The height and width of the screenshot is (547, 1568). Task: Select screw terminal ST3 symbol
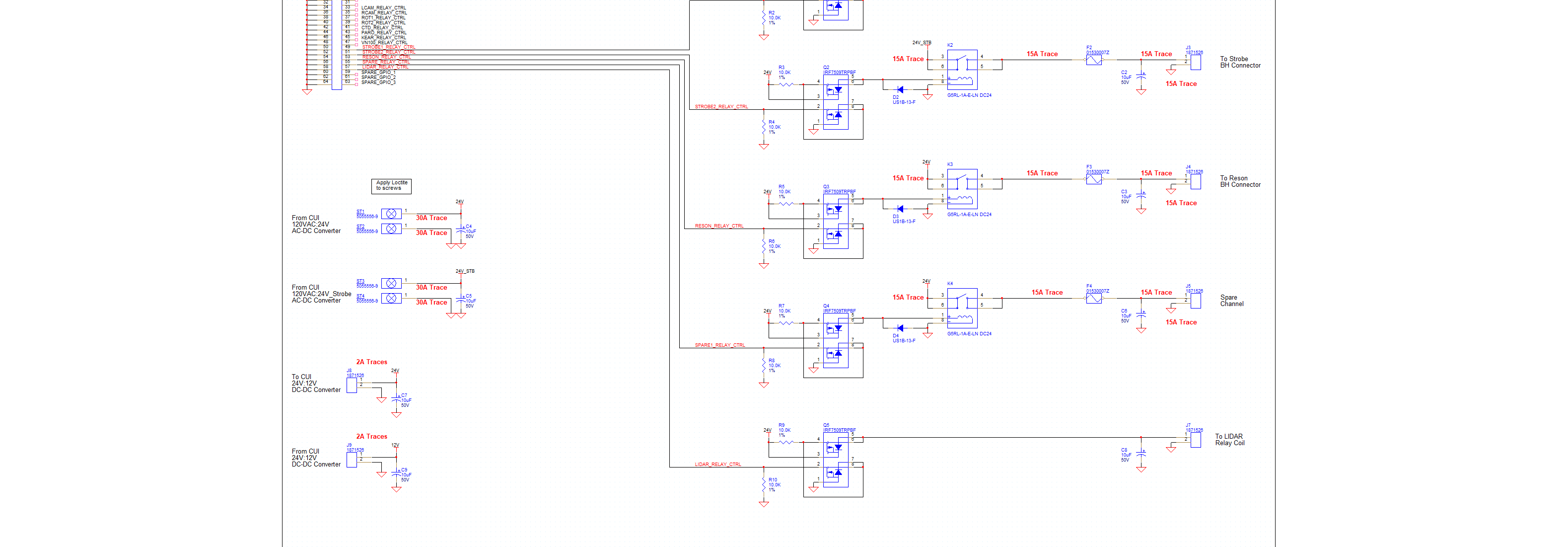point(391,283)
